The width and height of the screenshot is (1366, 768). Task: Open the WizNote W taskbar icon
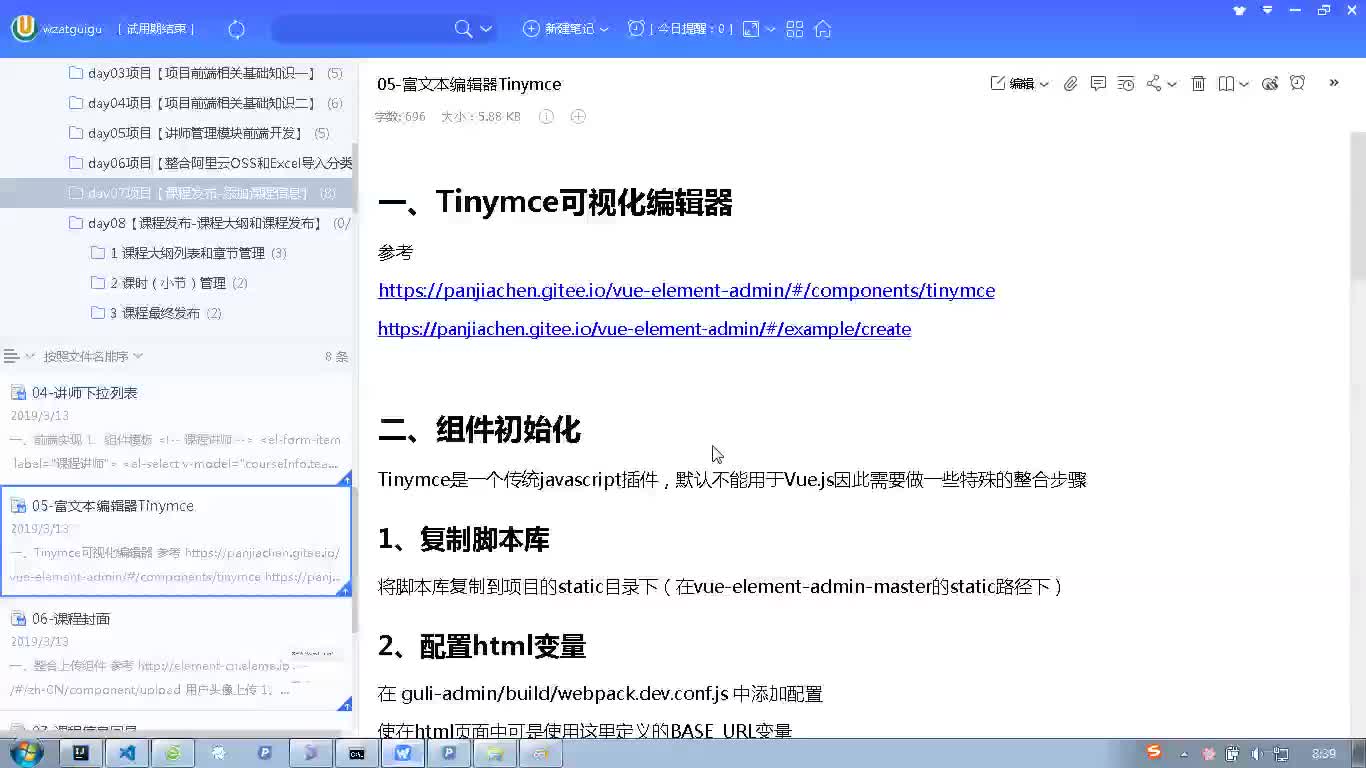(x=403, y=753)
